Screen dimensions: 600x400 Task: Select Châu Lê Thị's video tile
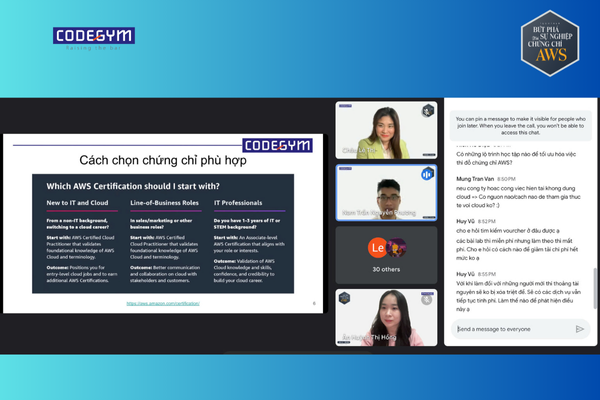[x=386, y=130]
